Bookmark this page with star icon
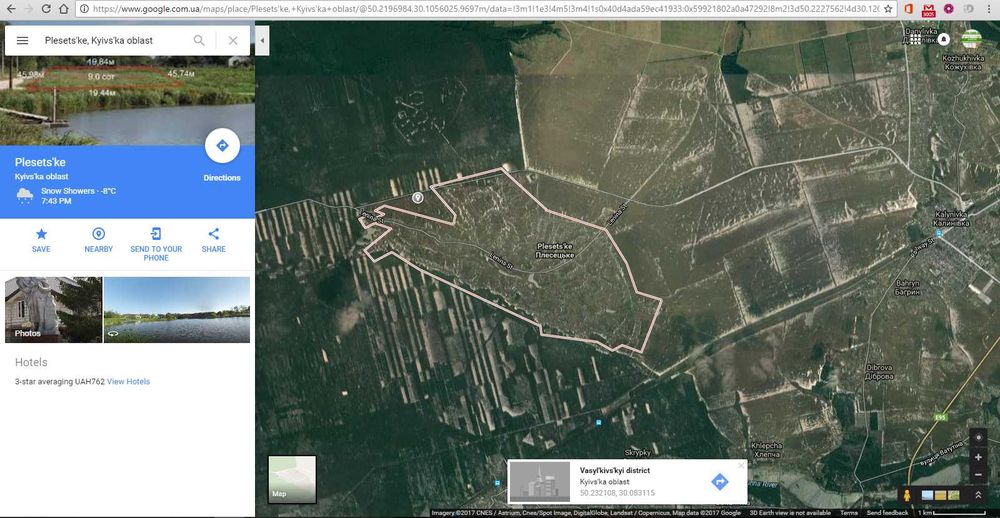Image resolution: width=1000 pixels, height=518 pixels. click(888, 9)
